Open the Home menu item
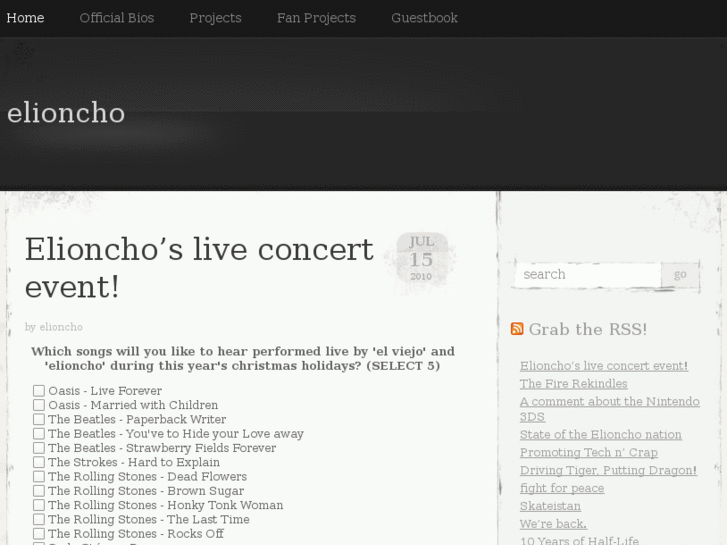Screen dimensions: 727x545 coord(26,18)
